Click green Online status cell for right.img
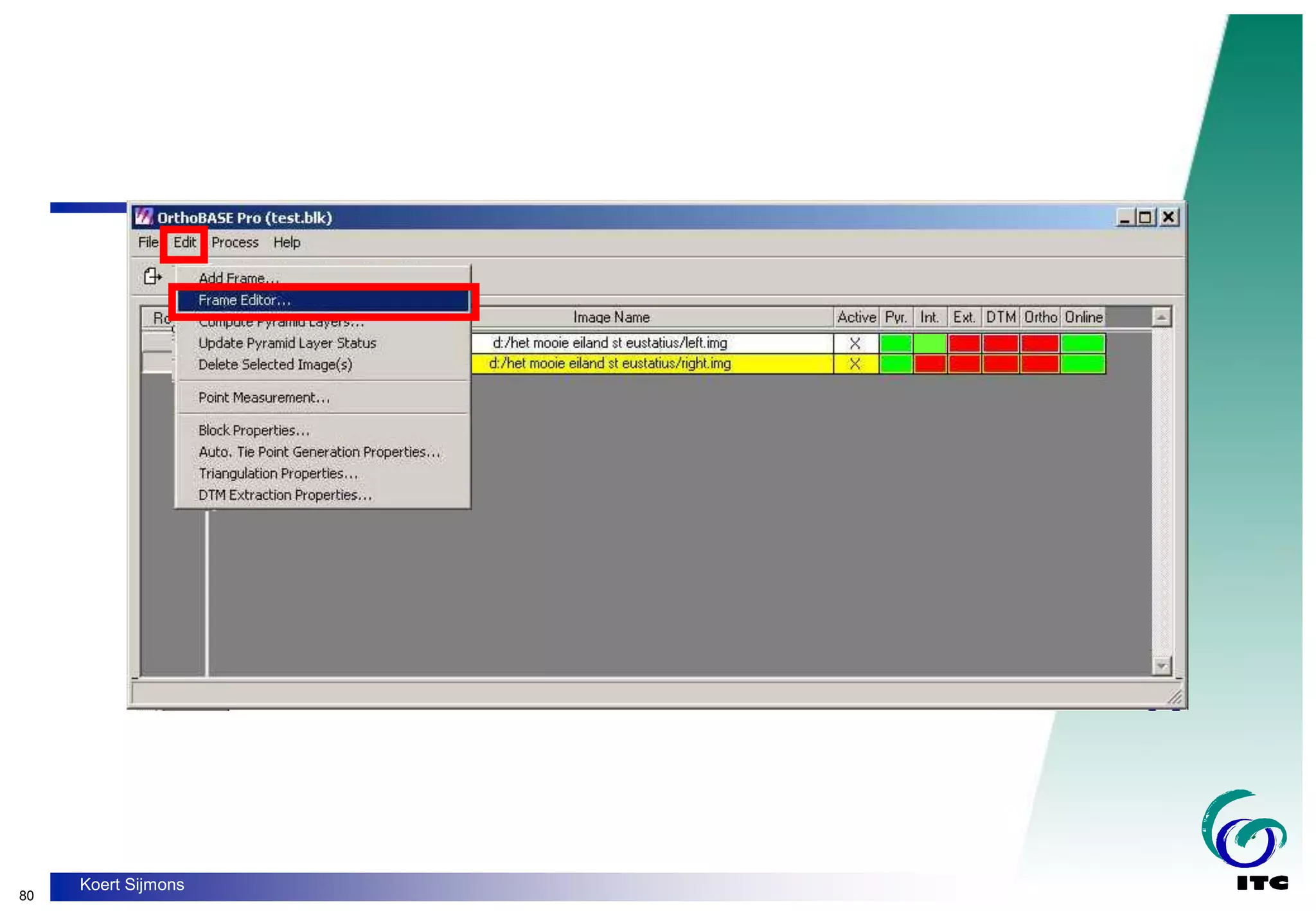Screen dimensions: 1316x911 (x=1083, y=364)
